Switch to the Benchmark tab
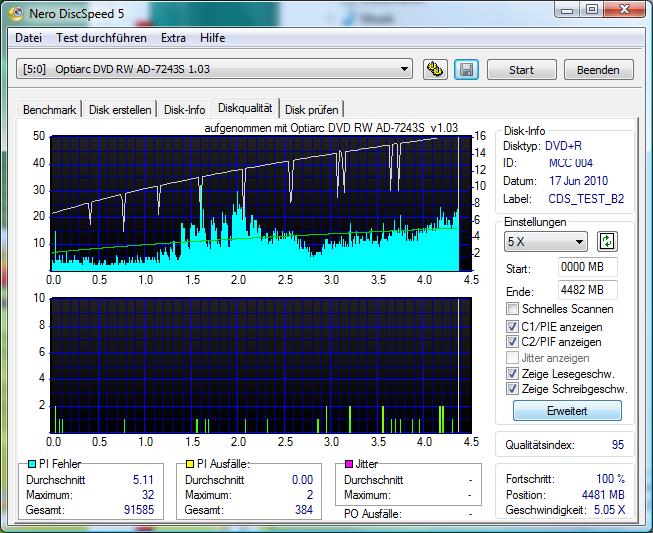 pyautogui.click(x=50, y=110)
